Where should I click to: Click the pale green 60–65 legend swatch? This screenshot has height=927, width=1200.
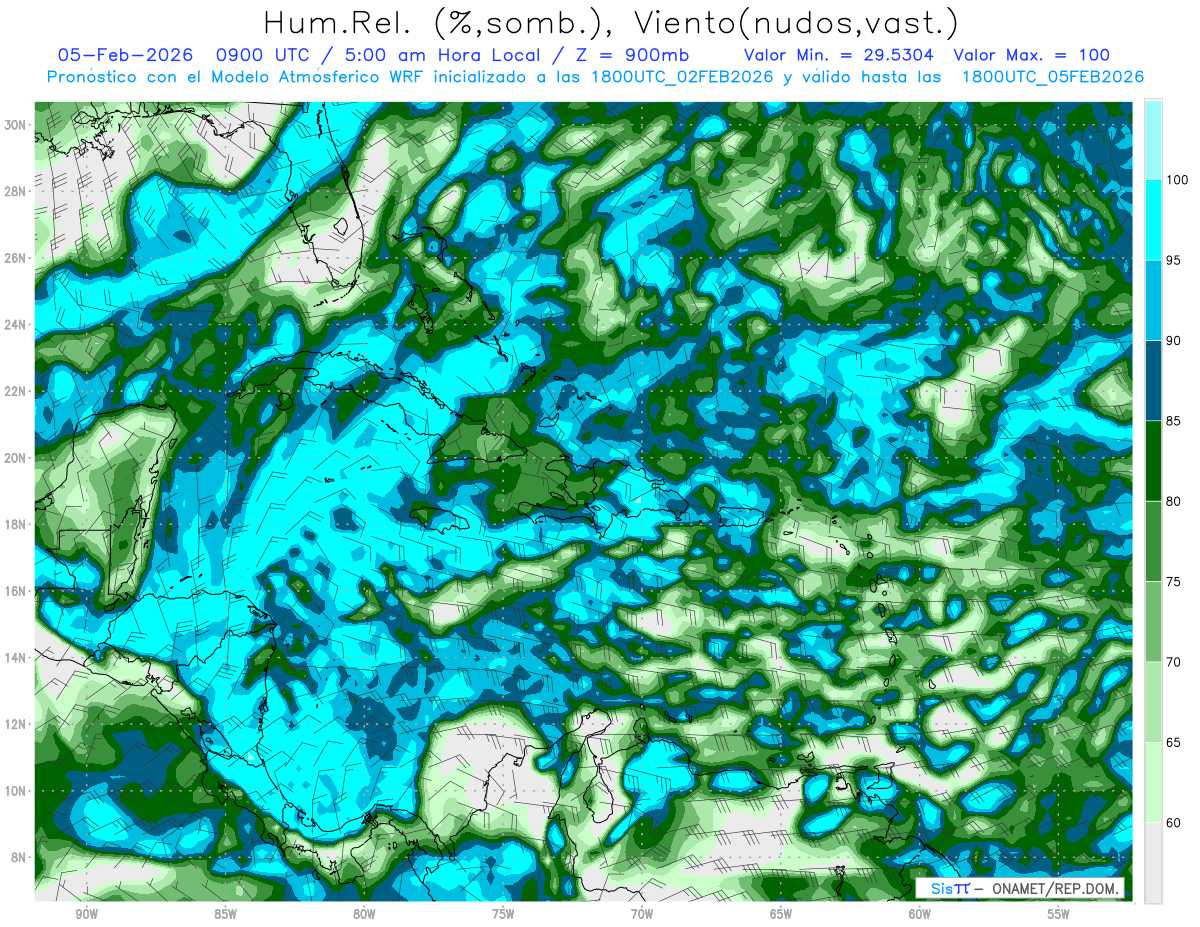pos(1153,782)
